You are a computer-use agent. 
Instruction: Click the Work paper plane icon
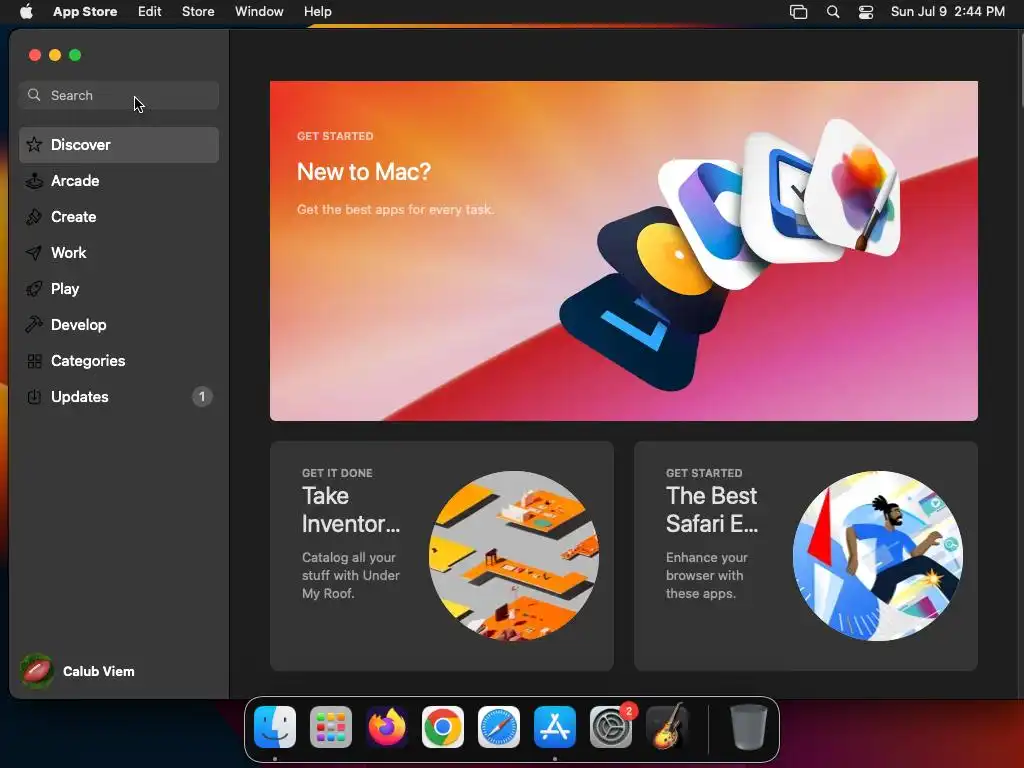(34, 253)
